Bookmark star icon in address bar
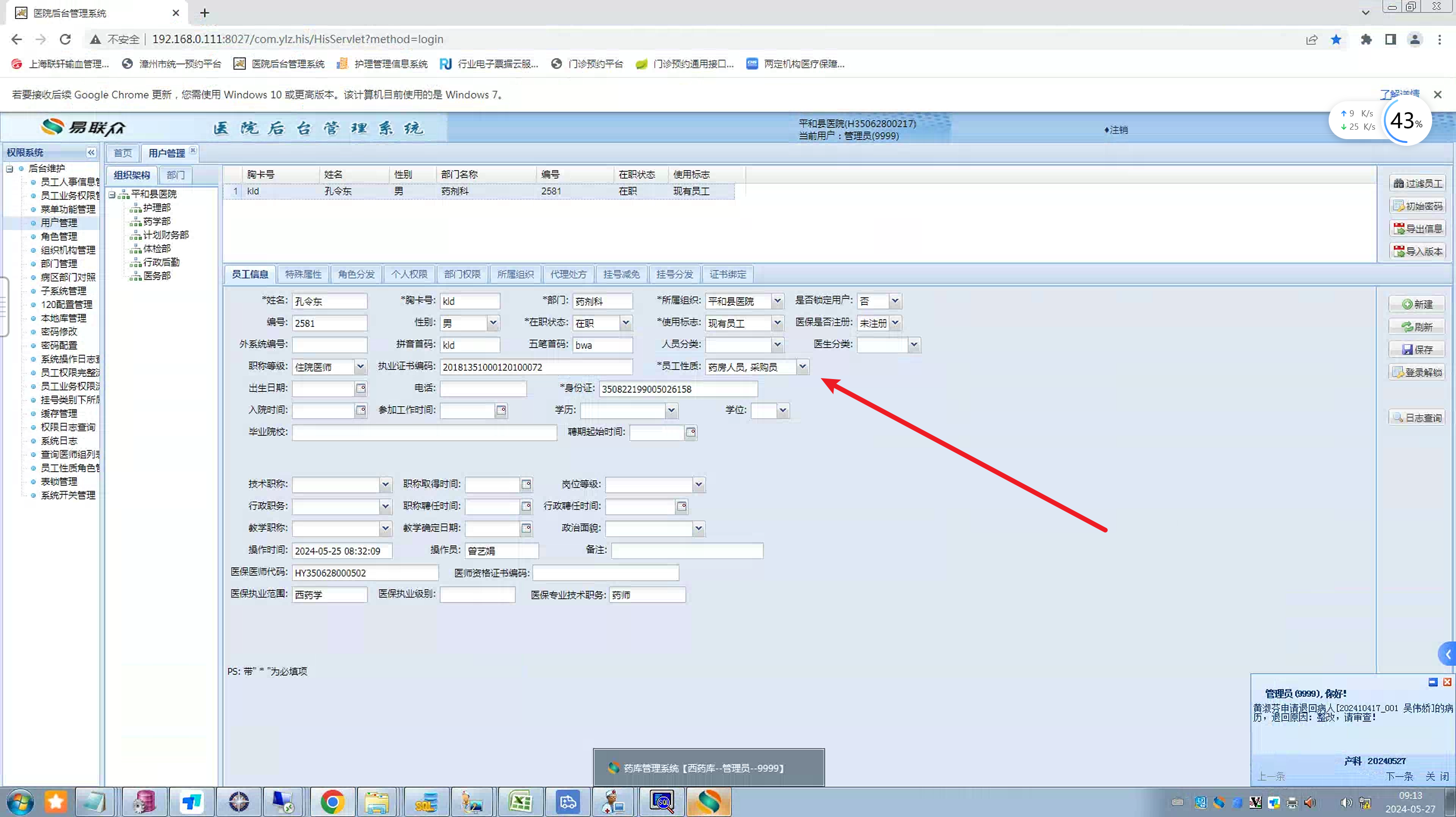Image resolution: width=1456 pixels, height=817 pixels. coord(1336,39)
